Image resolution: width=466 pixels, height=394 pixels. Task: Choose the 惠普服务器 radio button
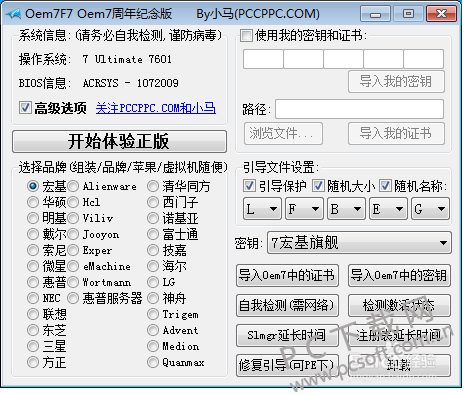click(73, 298)
